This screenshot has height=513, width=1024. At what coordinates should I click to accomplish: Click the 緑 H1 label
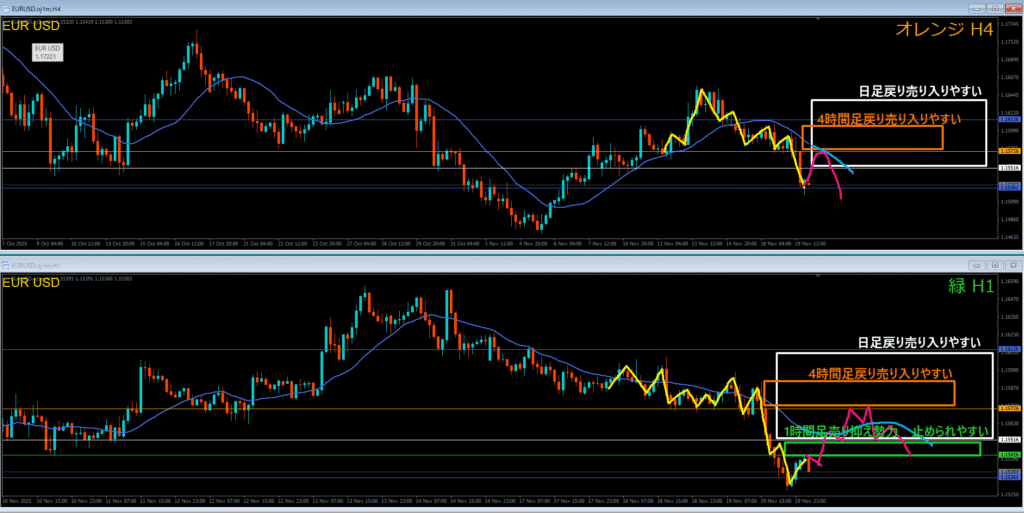(970, 286)
